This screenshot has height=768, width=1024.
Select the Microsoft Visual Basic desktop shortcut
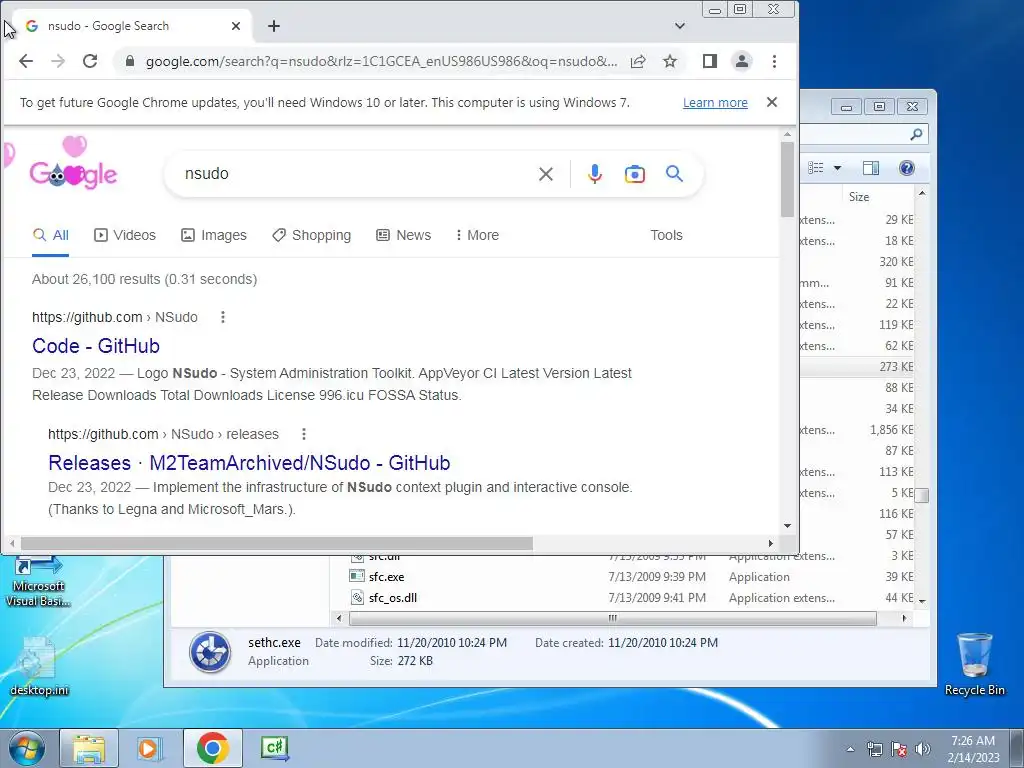click(x=38, y=583)
